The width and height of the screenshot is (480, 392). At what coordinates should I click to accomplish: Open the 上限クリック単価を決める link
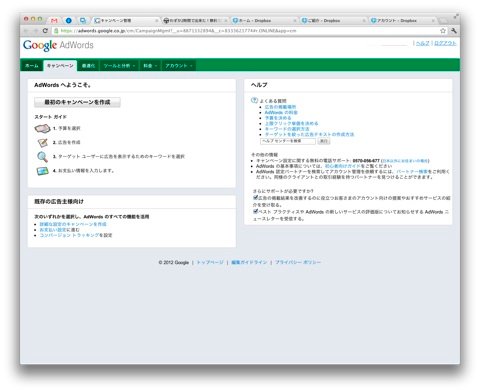pyautogui.click(x=291, y=123)
